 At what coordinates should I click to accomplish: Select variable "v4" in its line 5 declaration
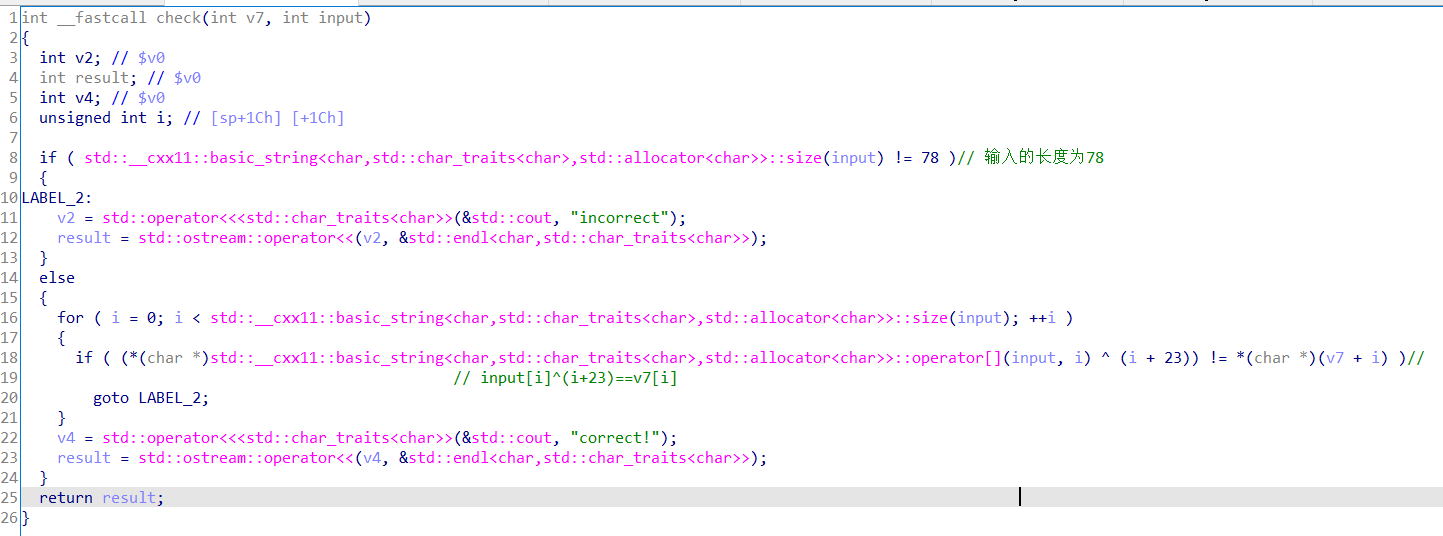click(x=83, y=98)
